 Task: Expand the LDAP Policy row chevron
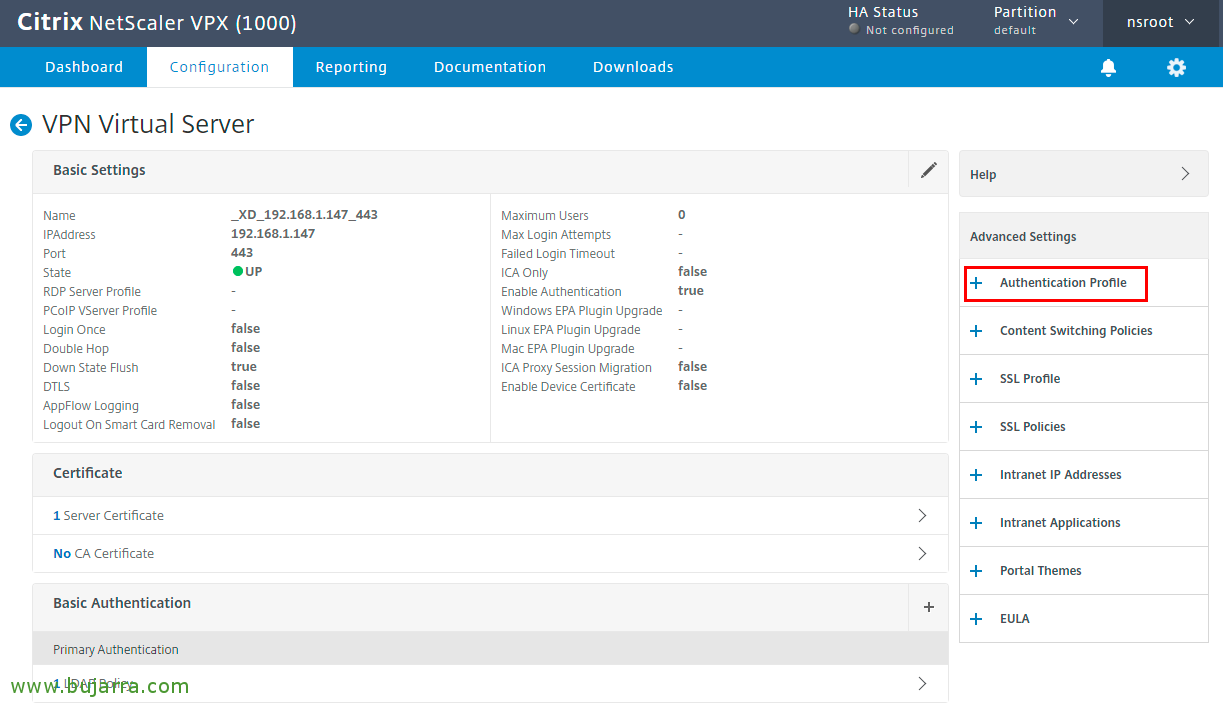coord(922,684)
